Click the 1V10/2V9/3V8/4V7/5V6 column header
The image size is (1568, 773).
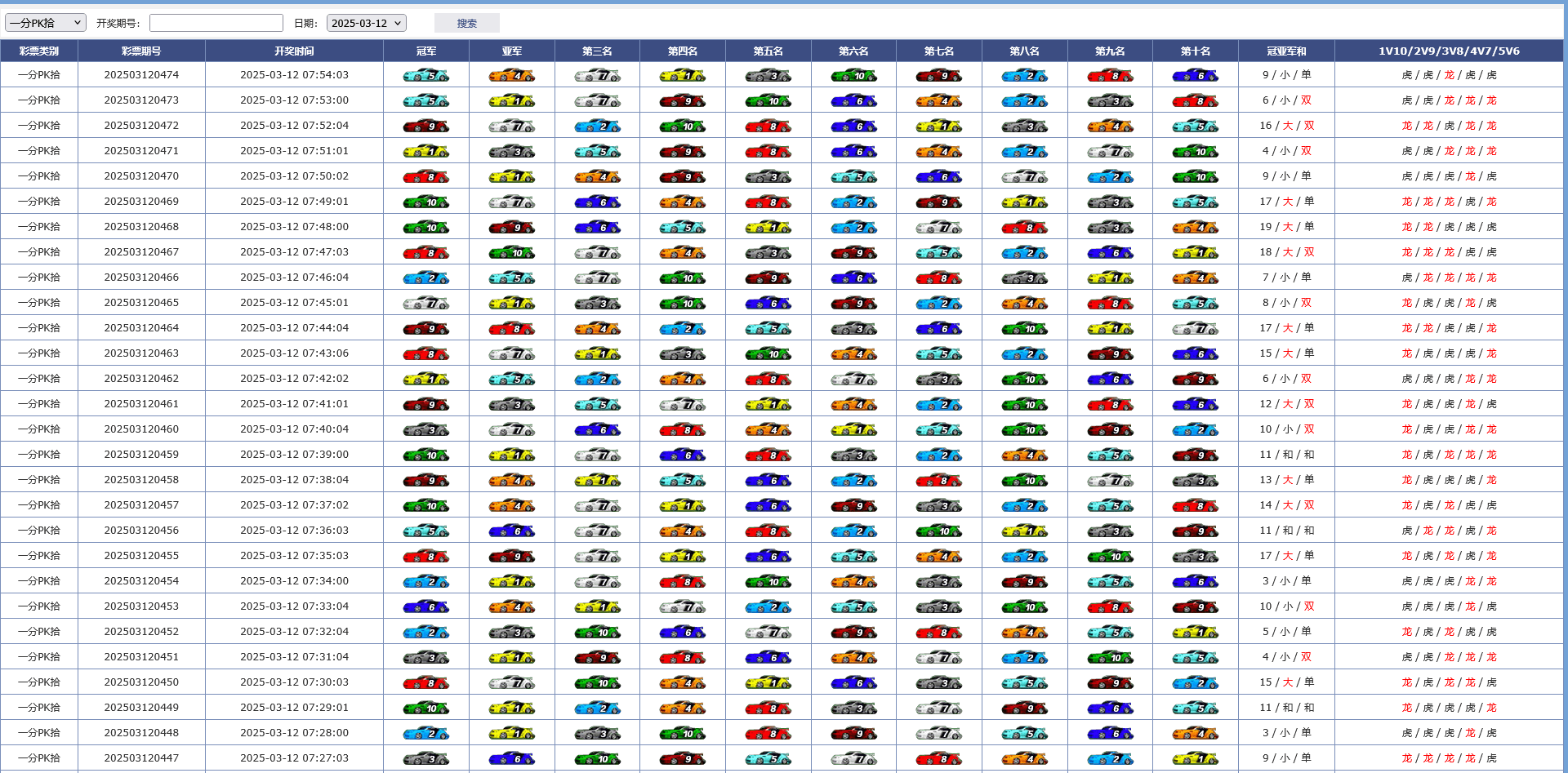point(1449,51)
